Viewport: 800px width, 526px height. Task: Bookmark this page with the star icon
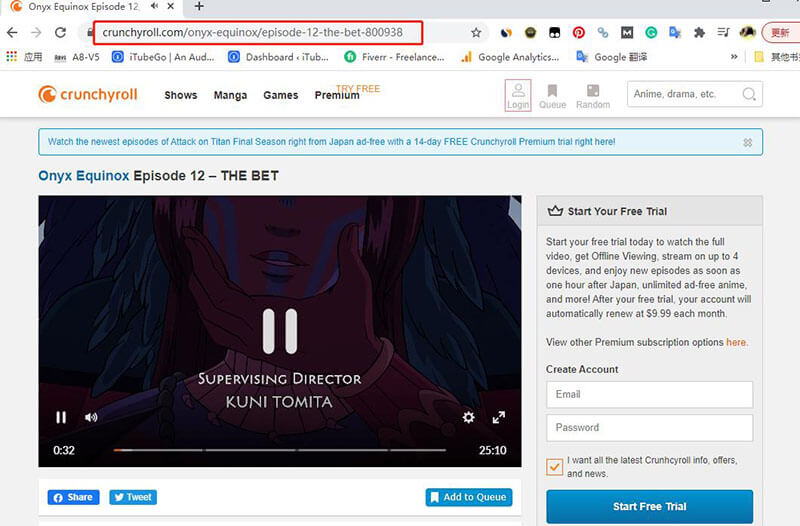[476, 33]
